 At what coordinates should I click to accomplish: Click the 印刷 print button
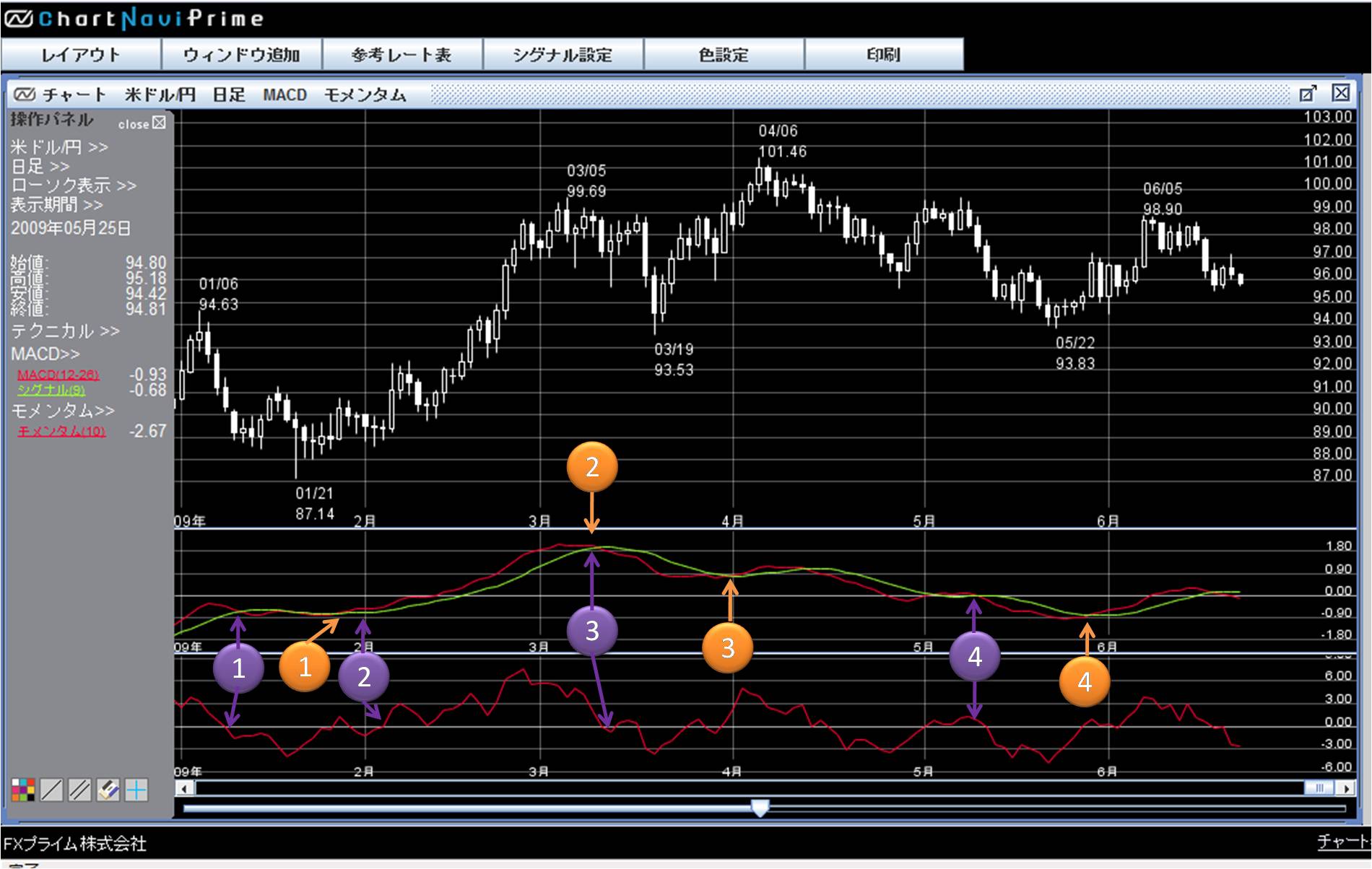(x=883, y=55)
